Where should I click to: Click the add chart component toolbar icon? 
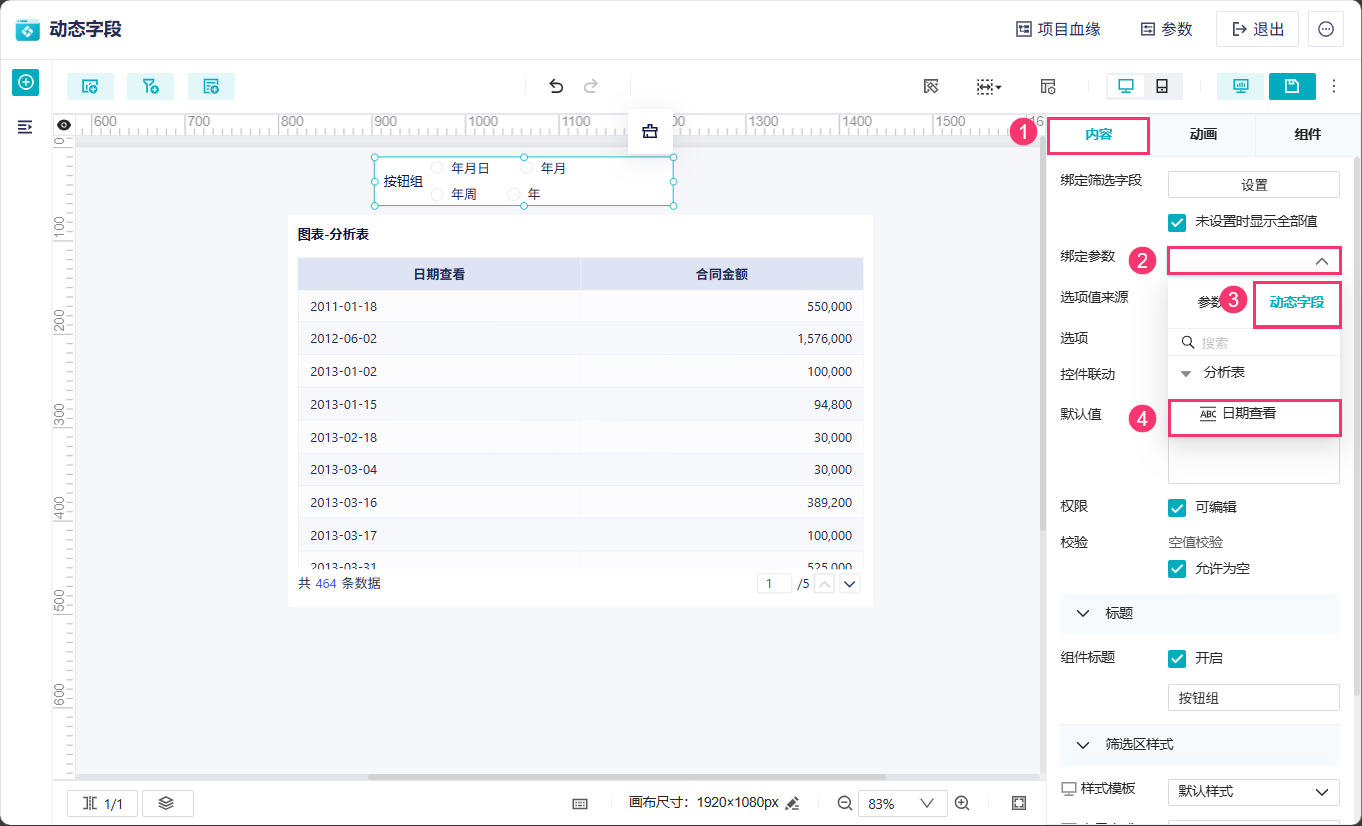(x=90, y=87)
